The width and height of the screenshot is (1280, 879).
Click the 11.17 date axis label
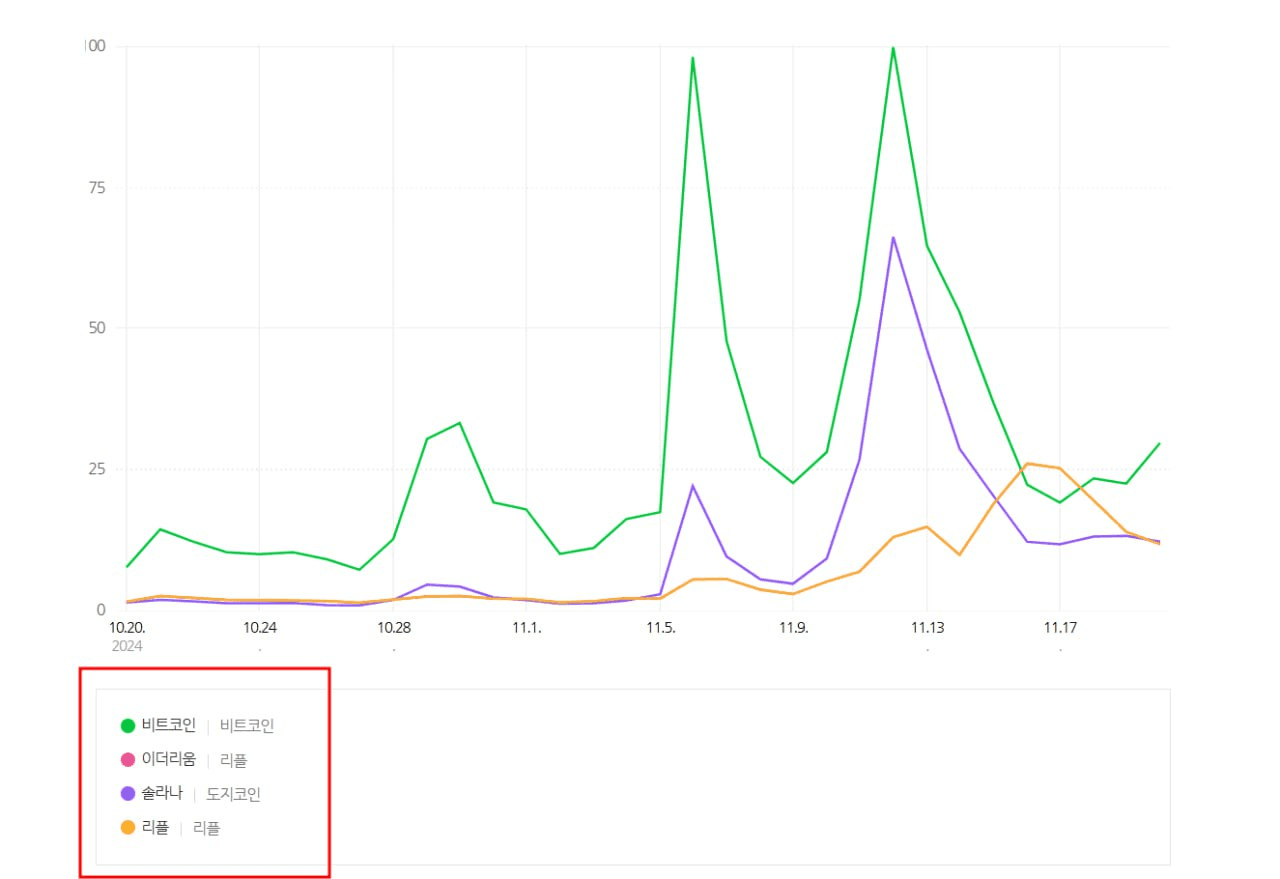pyautogui.click(x=1060, y=628)
